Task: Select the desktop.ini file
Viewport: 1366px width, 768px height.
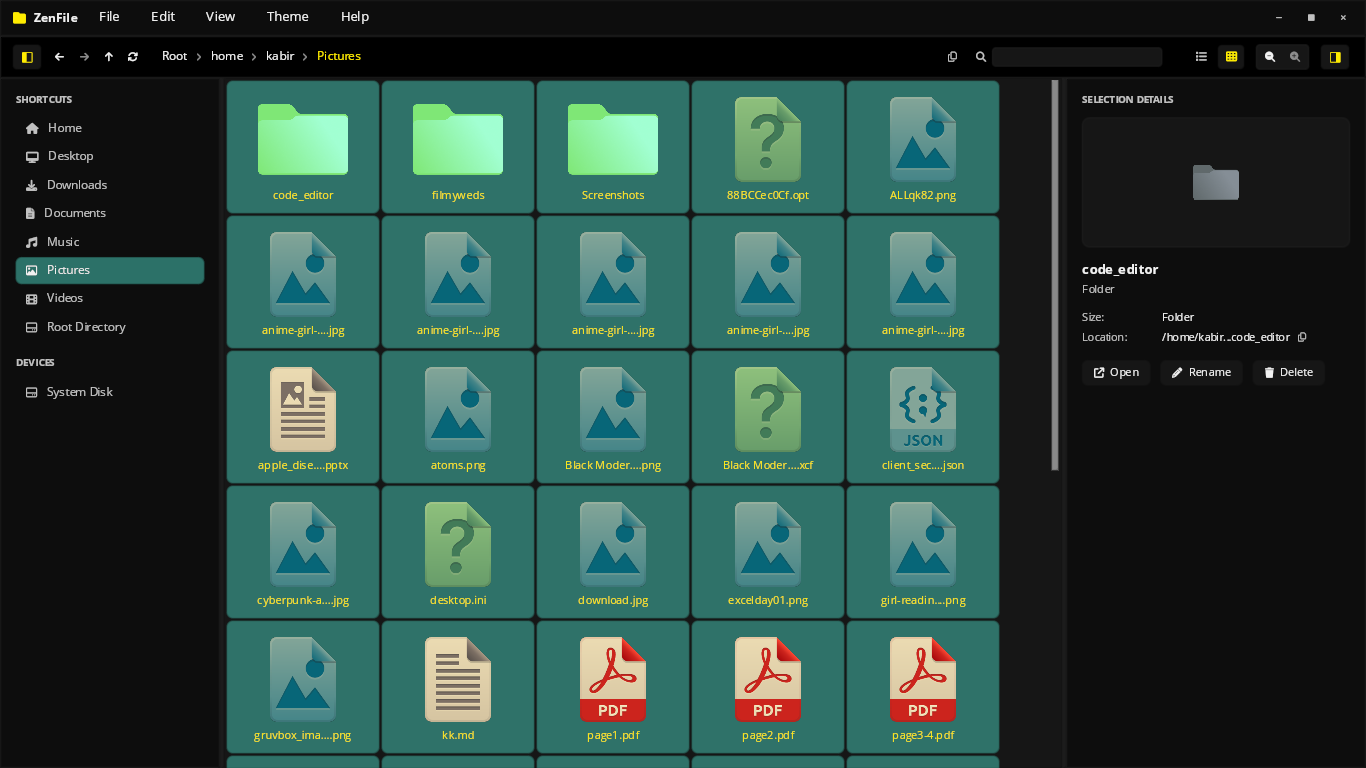Action: (x=458, y=552)
